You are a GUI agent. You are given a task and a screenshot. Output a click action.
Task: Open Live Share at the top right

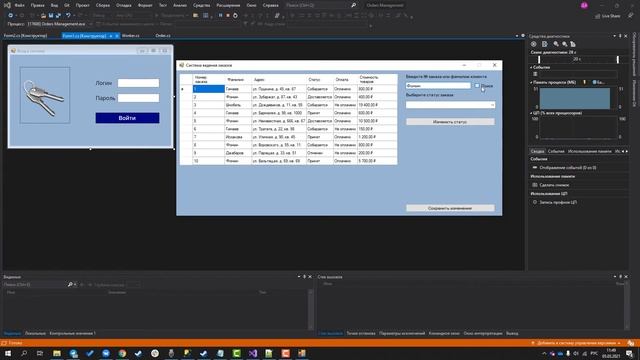click(607, 16)
